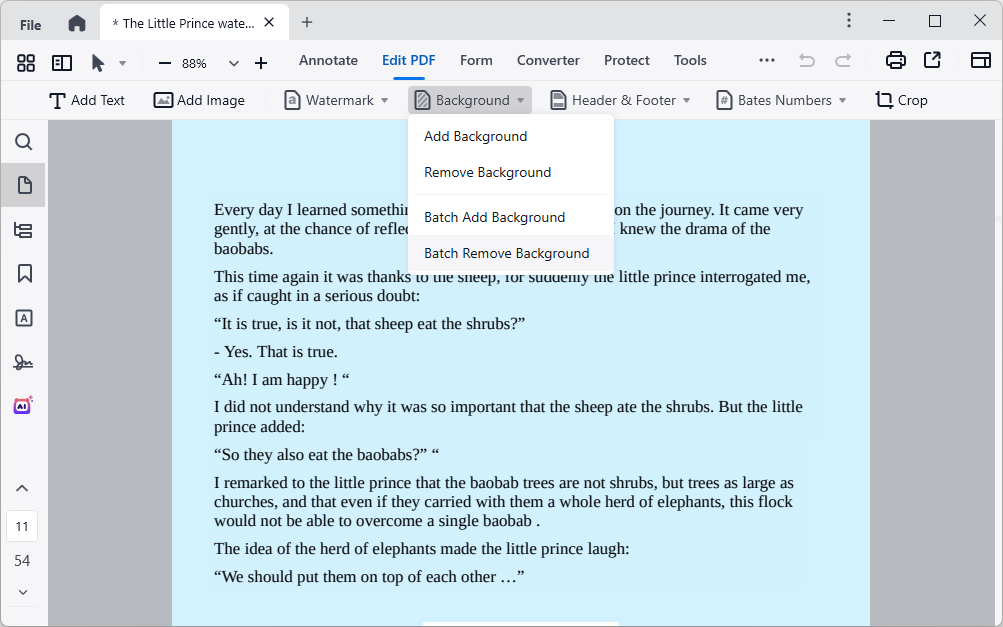Screen dimensions: 1003x627
Task: Toggle the left panel layout icon
Action: pos(62,63)
